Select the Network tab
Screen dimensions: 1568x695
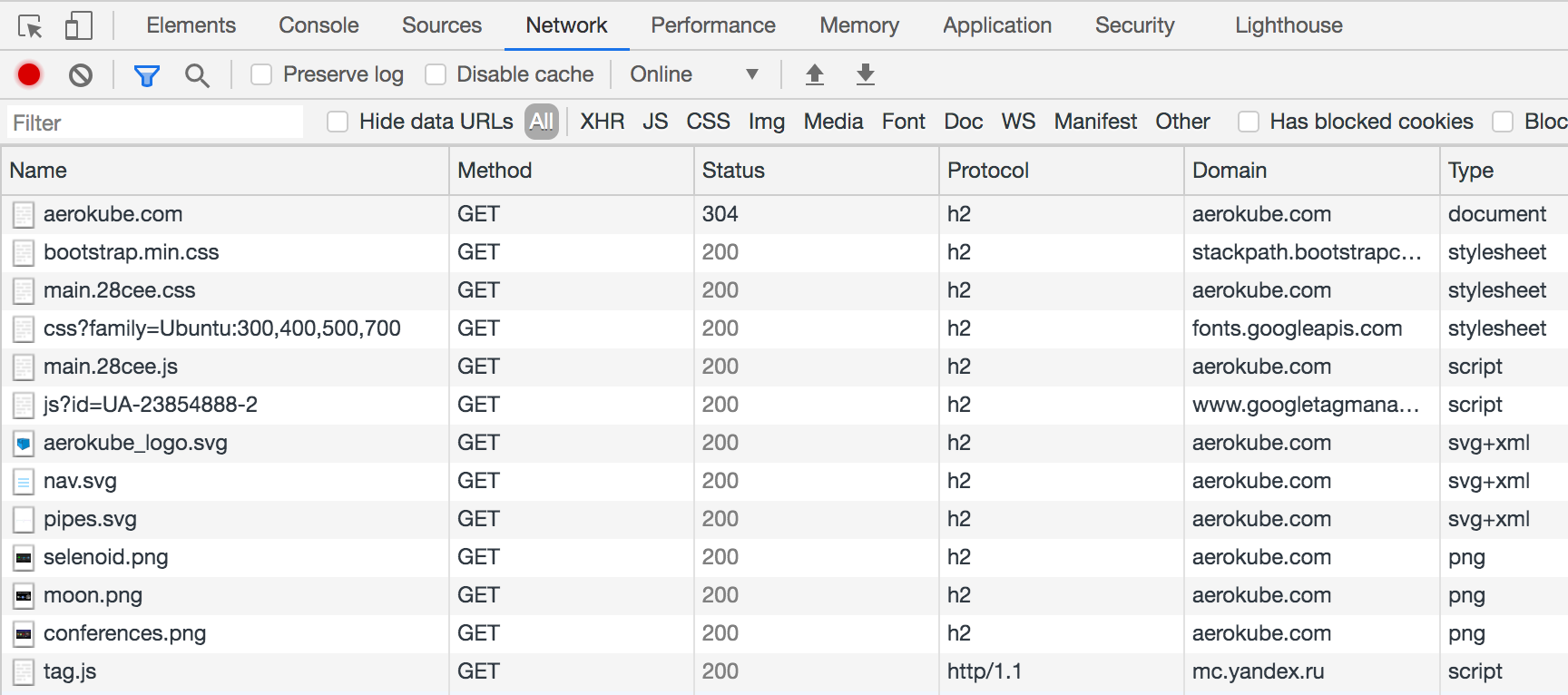pyautogui.click(x=566, y=25)
